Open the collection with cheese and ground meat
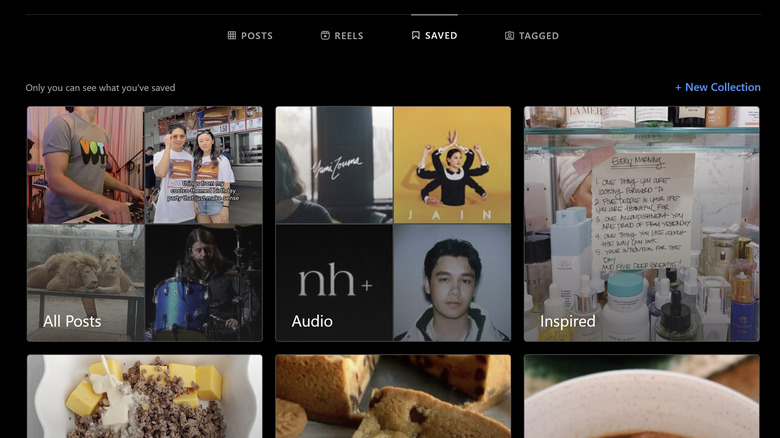Image resolution: width=780 pixels, height=438 pixels. coord(145,396)
